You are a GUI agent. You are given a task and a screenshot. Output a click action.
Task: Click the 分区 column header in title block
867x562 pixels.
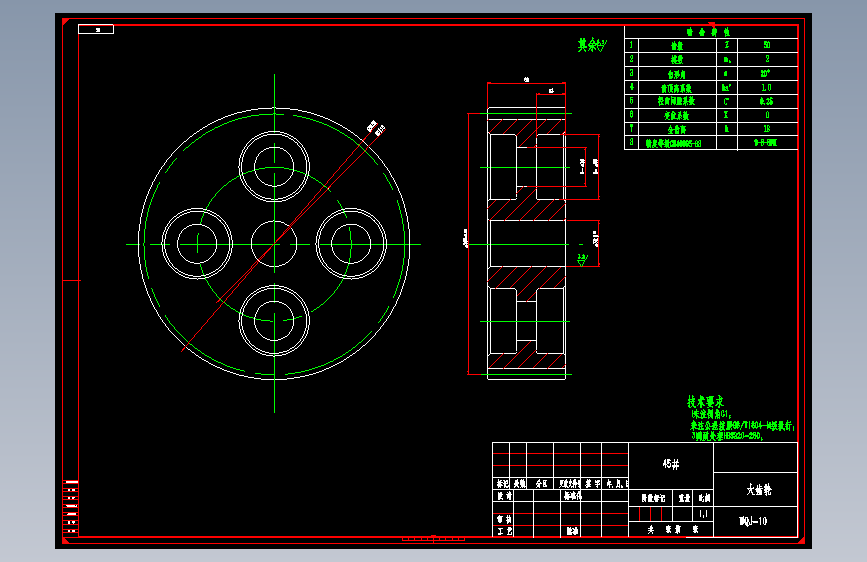coord(541,484)
